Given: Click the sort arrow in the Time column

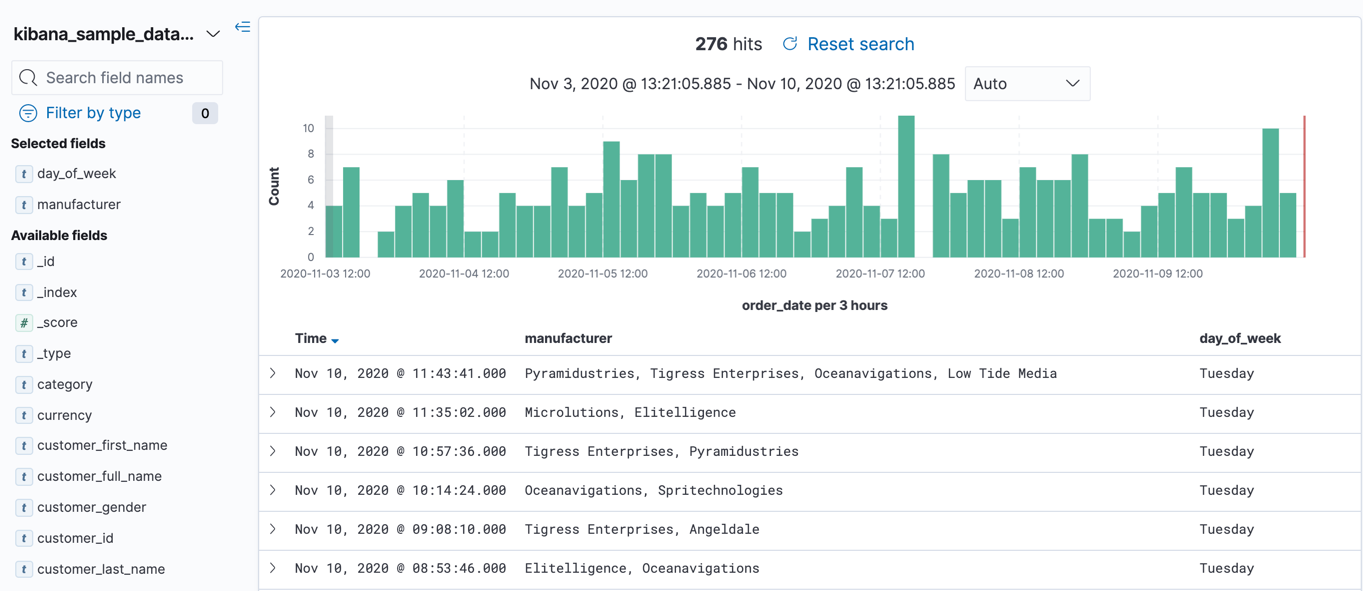Looking at the screenshot, I should tap(335, 341).
